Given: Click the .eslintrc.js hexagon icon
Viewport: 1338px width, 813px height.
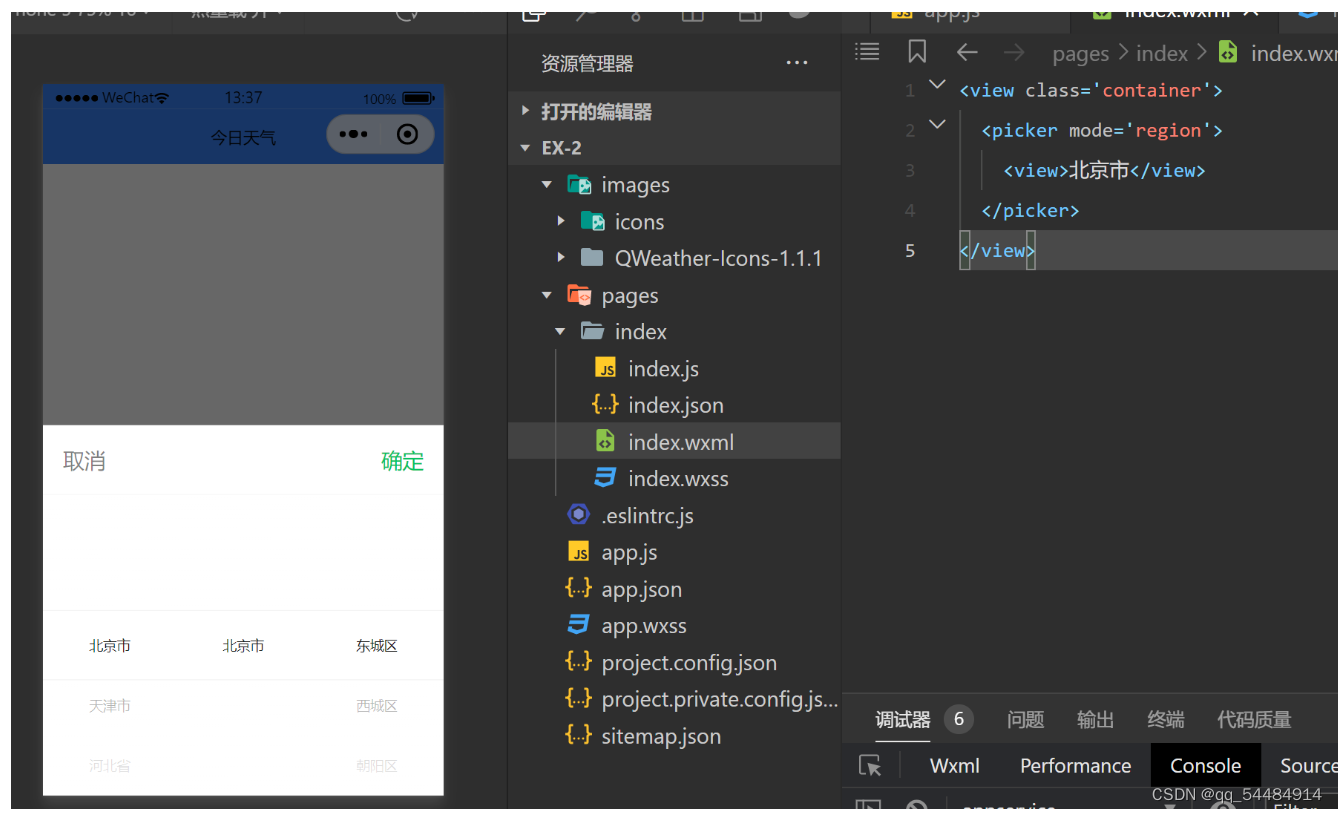Looking at the screenshot, I should click(578, 515).
